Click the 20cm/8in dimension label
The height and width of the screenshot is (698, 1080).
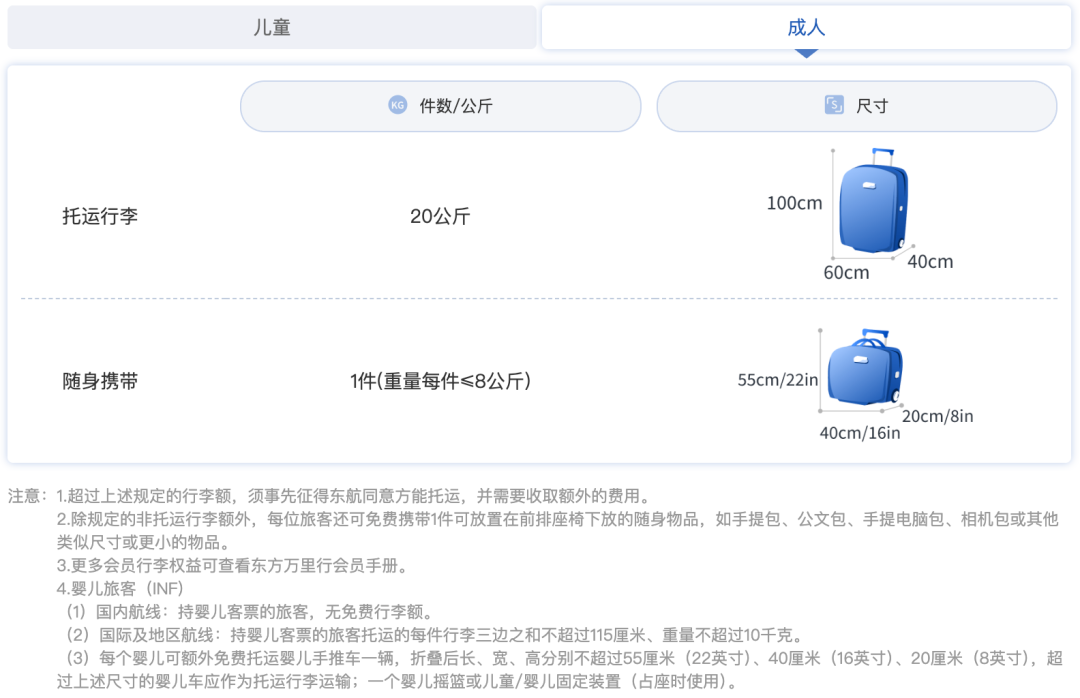[937, 416]
